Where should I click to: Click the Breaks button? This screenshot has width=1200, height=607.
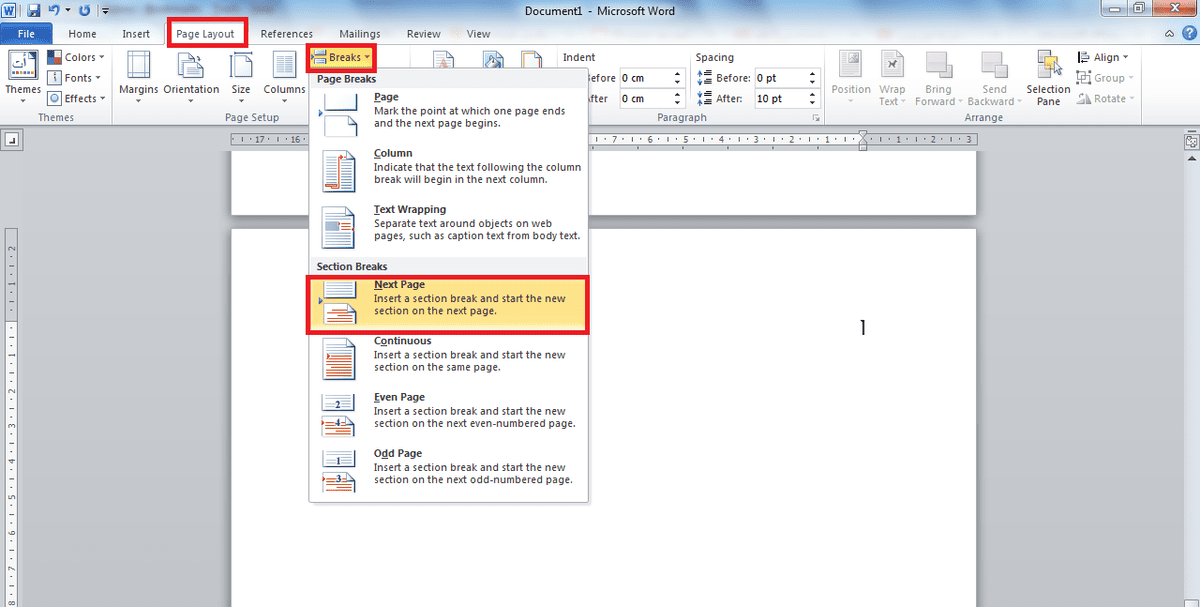pos(341,58)
